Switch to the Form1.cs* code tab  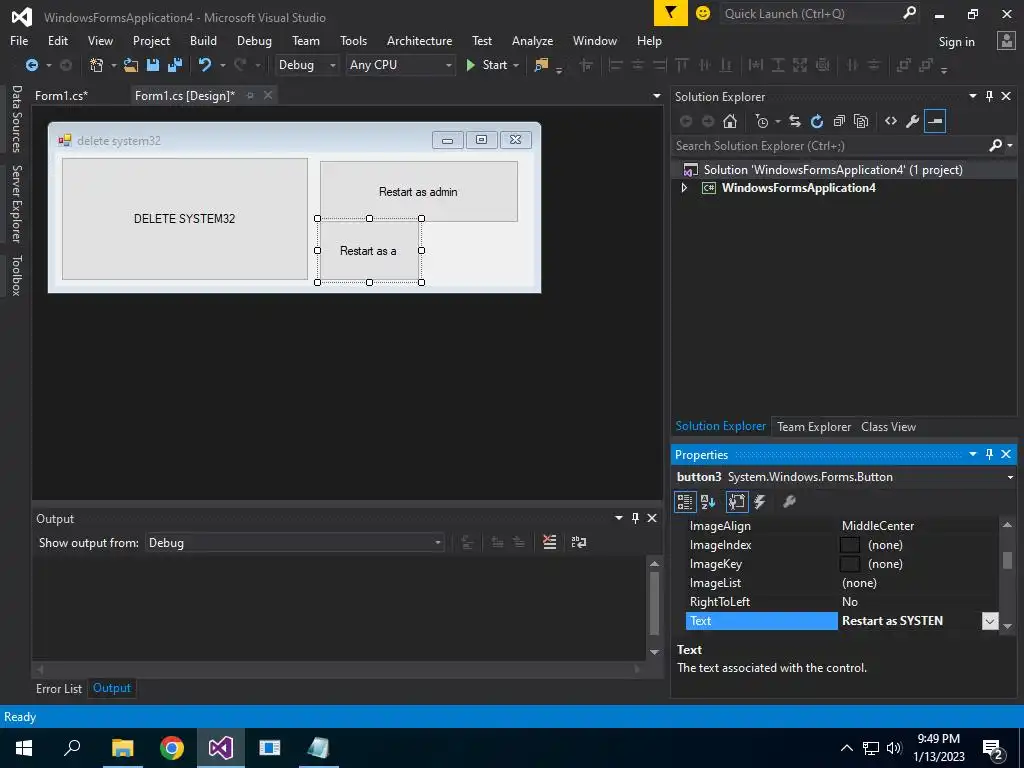point(61,96)
